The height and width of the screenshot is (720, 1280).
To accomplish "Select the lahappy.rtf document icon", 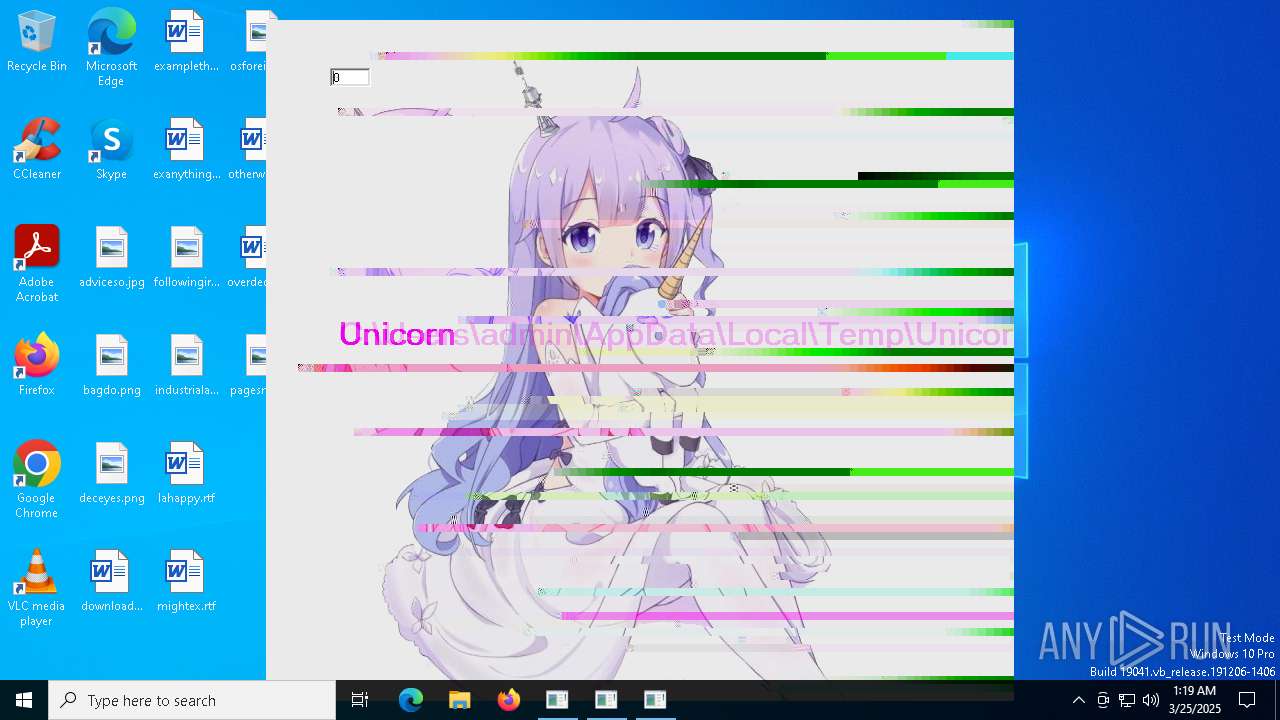I will pos(186,474).
